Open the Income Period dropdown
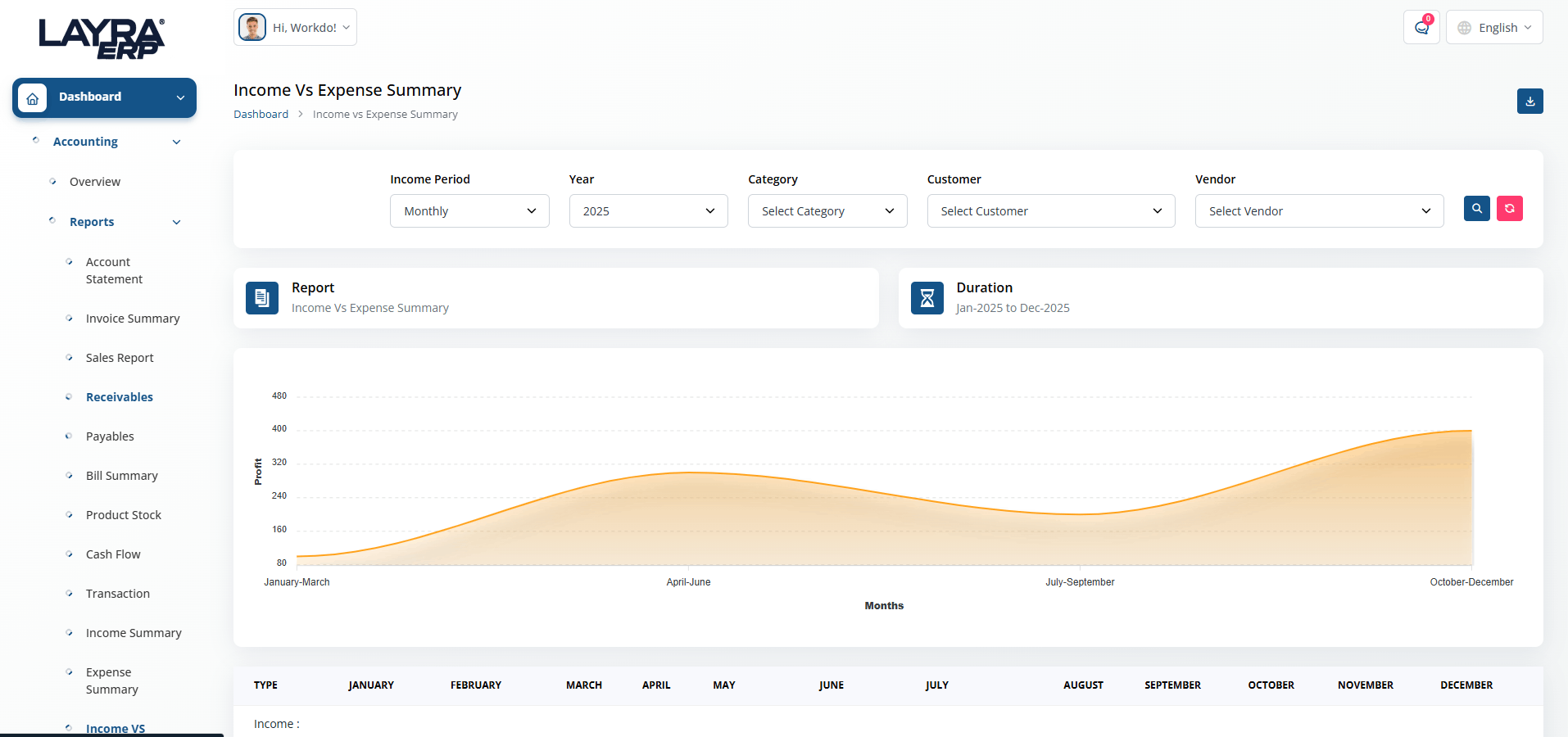 pyautogui.click(x=469, y=211)
